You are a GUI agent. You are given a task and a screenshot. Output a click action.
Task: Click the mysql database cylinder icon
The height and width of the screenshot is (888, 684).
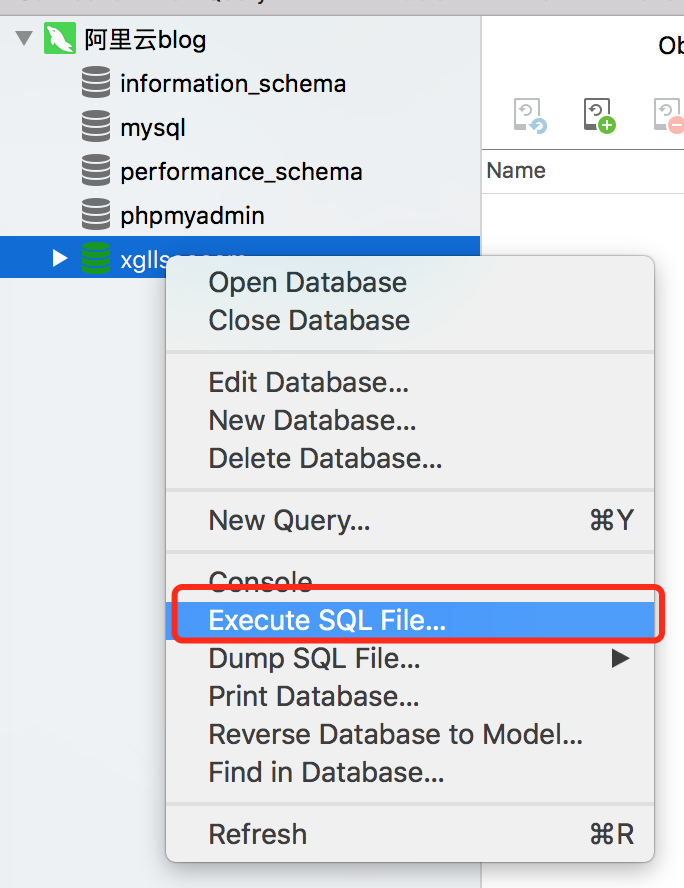pos(96,126)
